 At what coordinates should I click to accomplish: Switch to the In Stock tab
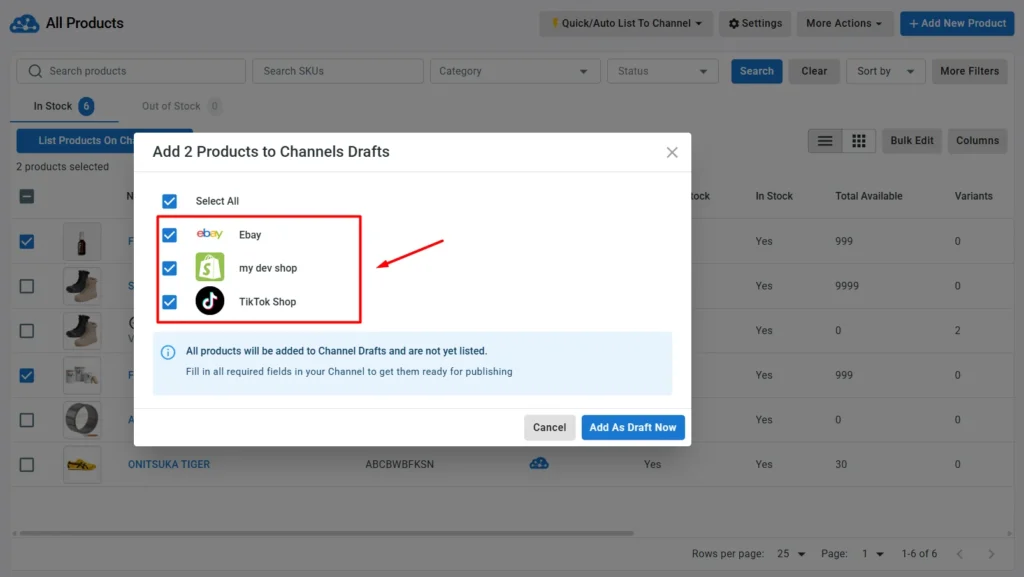[63, 106]
